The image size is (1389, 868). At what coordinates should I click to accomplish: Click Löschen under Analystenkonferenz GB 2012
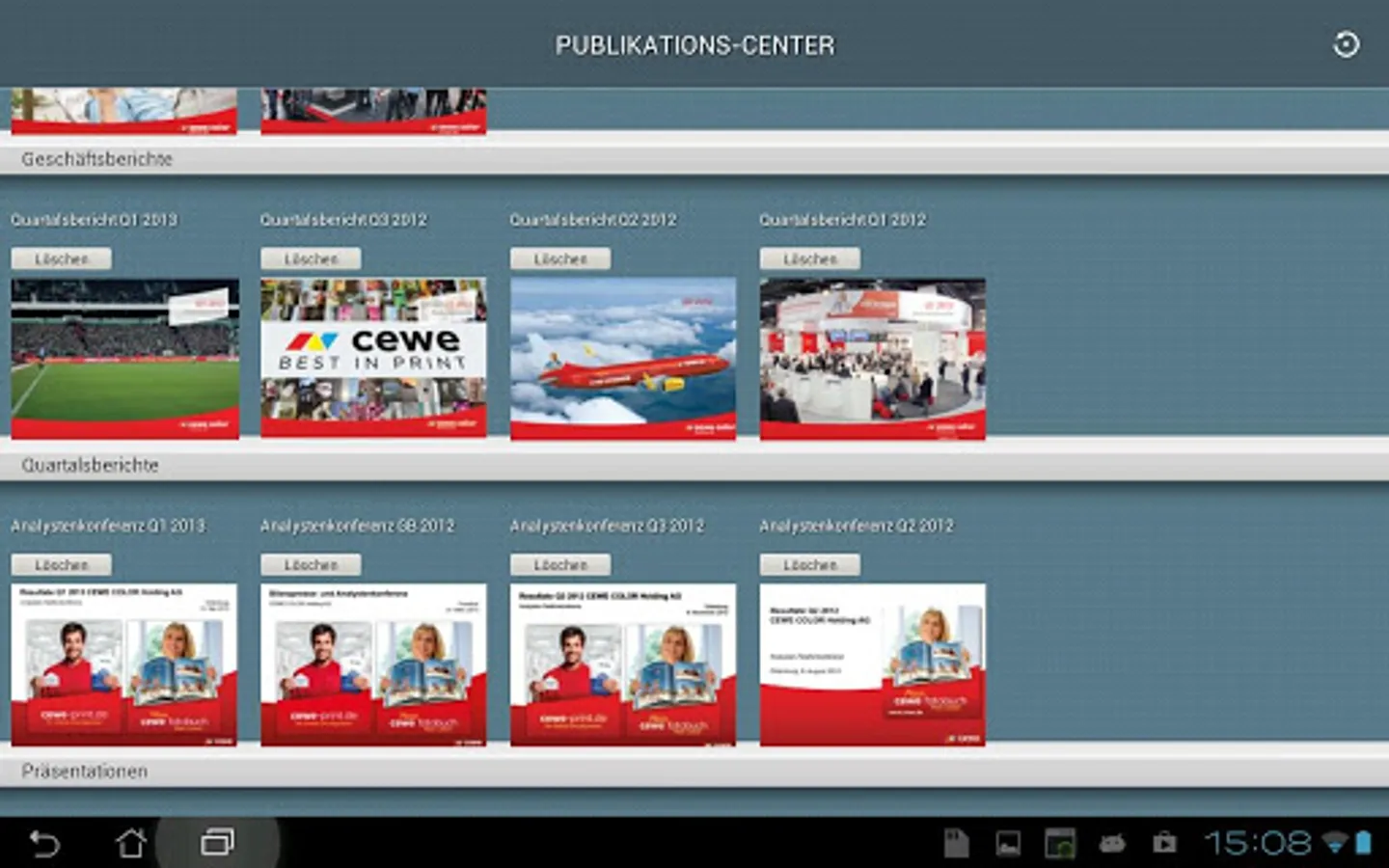click(x=311, y=564)
